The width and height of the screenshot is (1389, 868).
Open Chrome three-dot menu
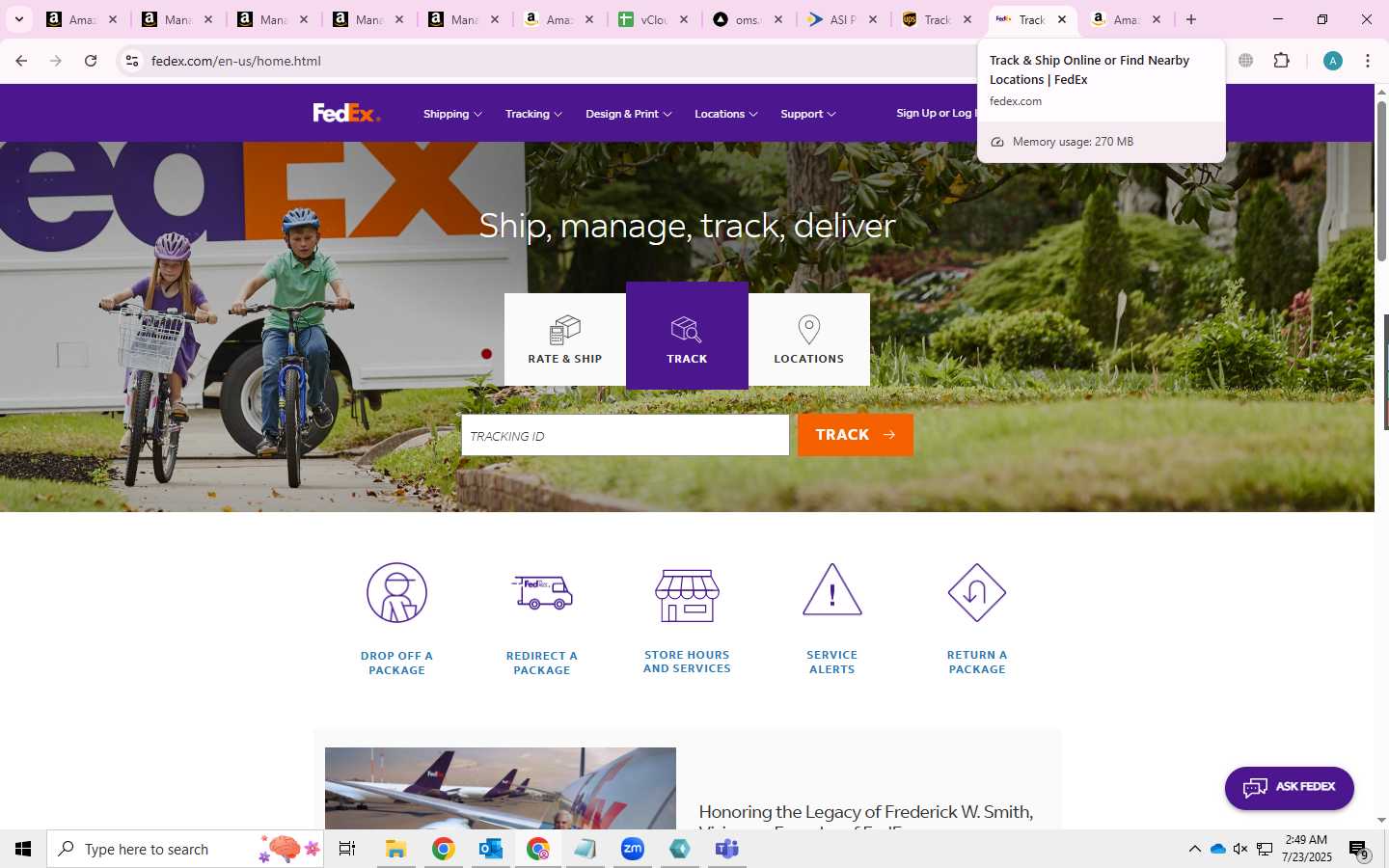pos(1368,61)
